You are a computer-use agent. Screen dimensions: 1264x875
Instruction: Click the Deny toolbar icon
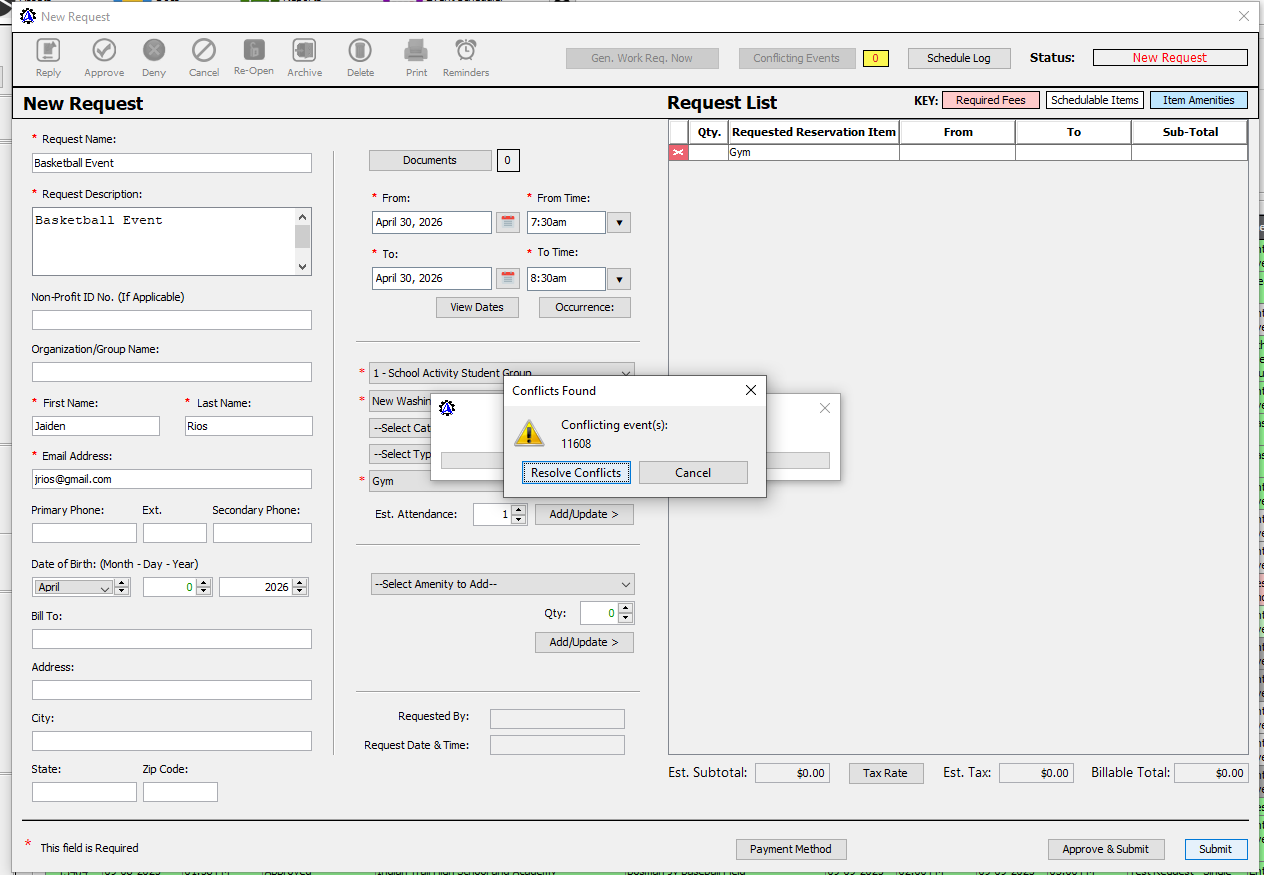click(154, 52)
